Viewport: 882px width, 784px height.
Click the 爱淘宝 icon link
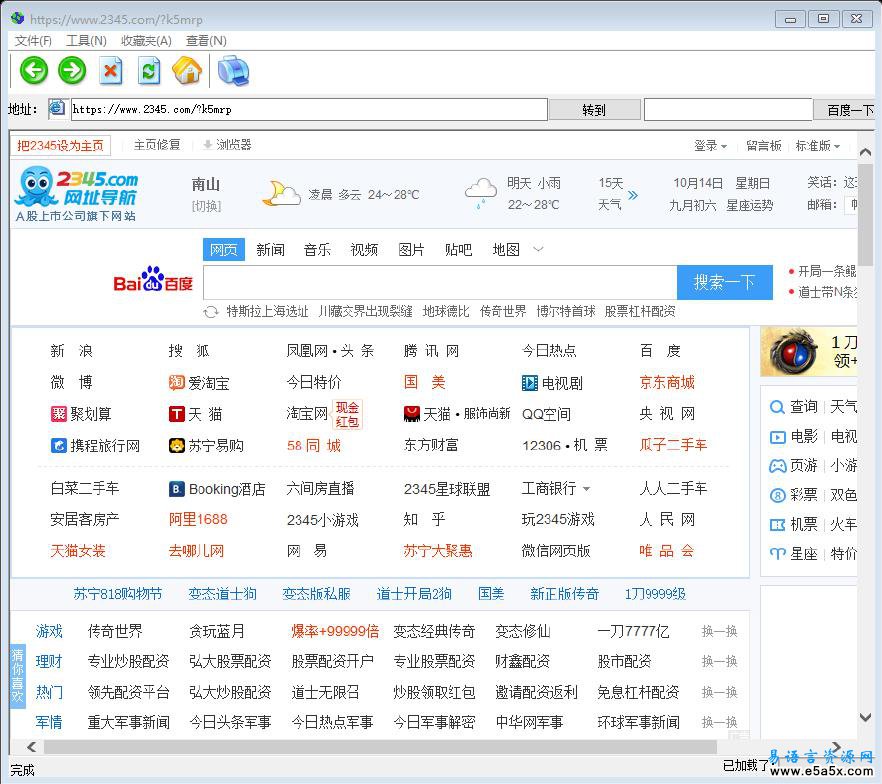[x=176, y=382]
